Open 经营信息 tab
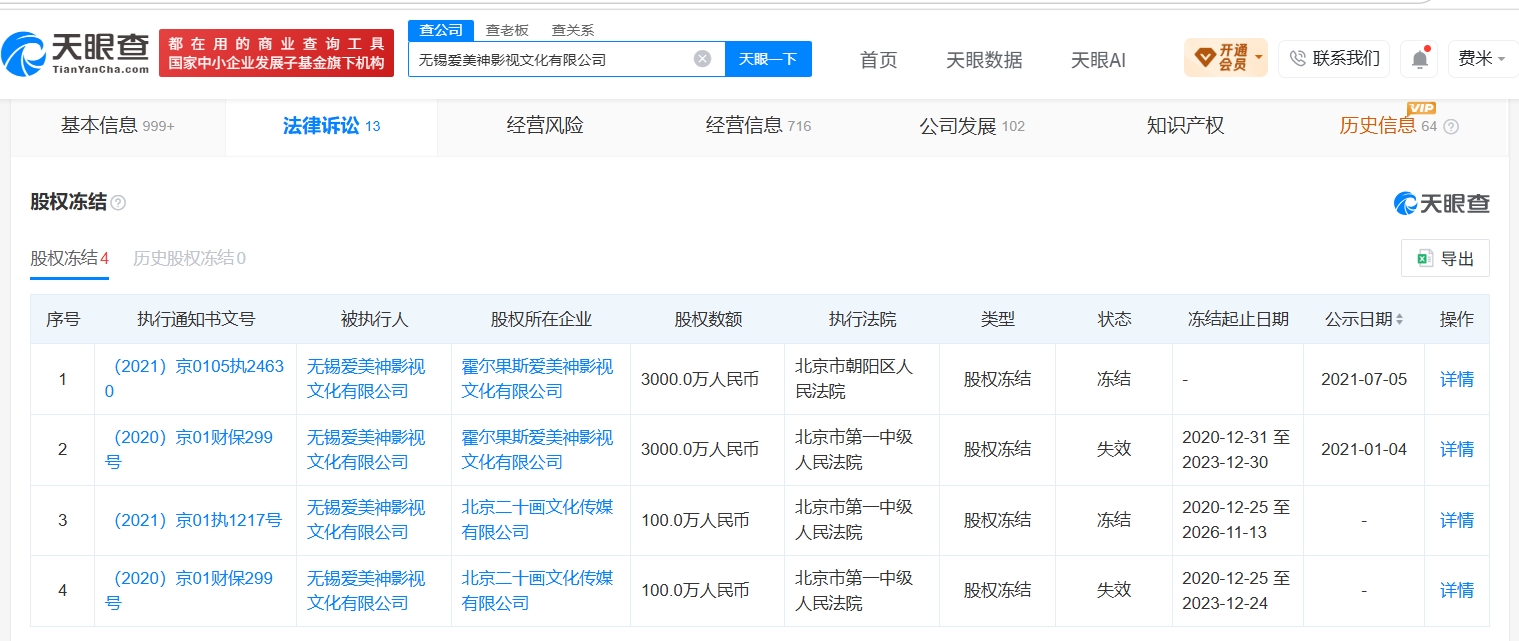Screen dimensions: 1519x641 coord(758,126)
